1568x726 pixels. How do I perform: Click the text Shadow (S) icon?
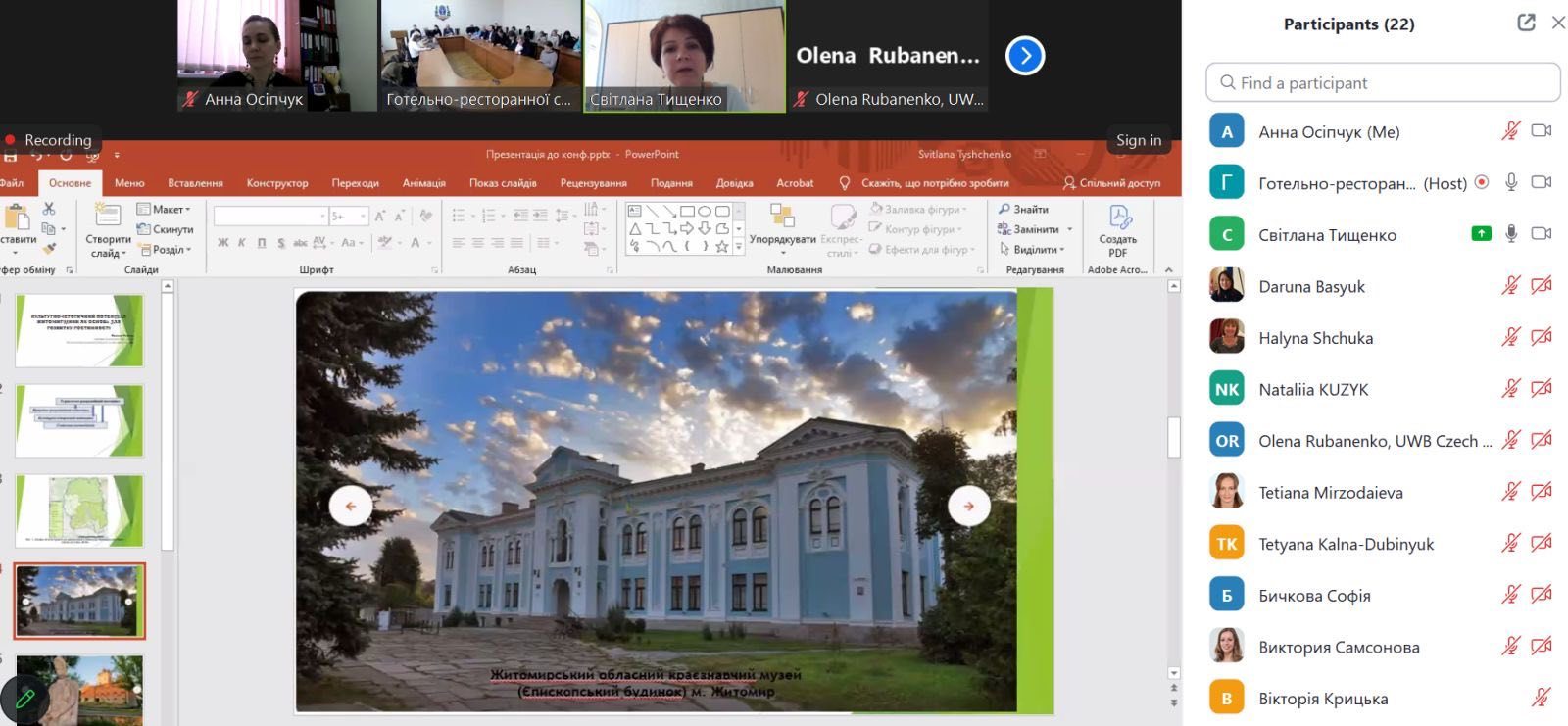click(x=281, y=243)
